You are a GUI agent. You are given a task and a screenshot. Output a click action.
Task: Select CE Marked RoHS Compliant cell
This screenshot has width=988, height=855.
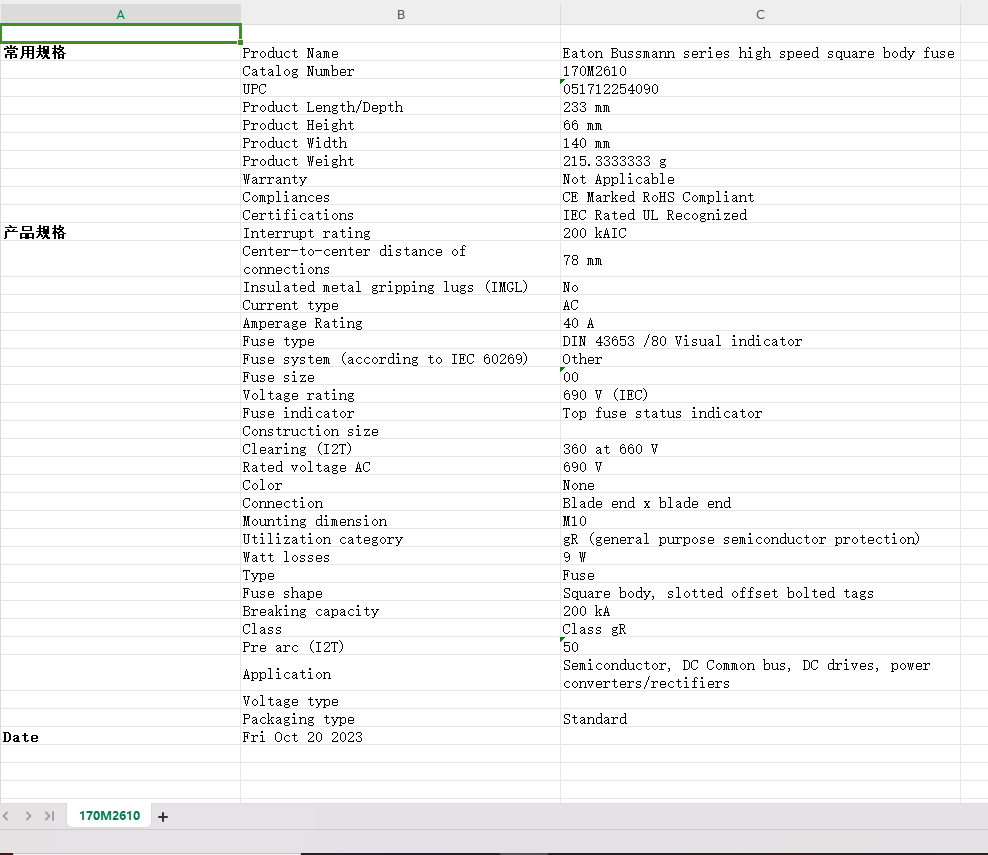(x=760, y=197)
